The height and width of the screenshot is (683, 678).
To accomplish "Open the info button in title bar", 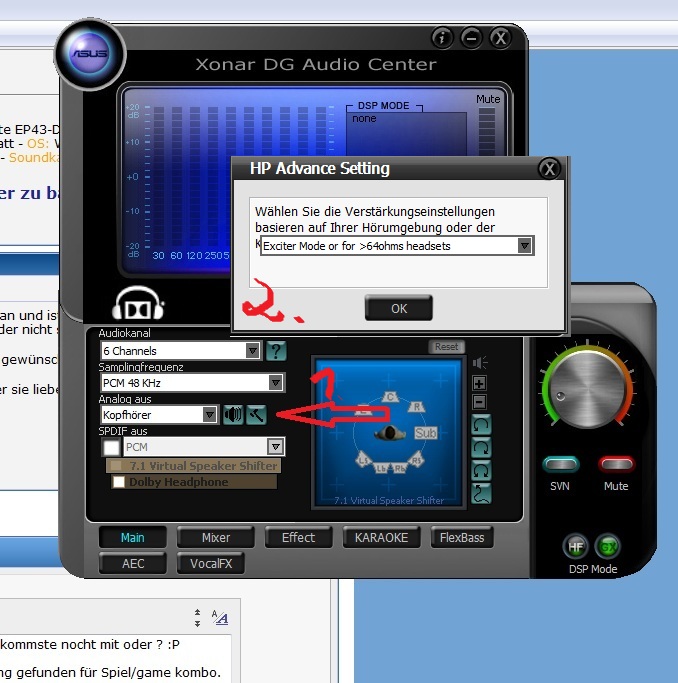I will click(442, 38).
